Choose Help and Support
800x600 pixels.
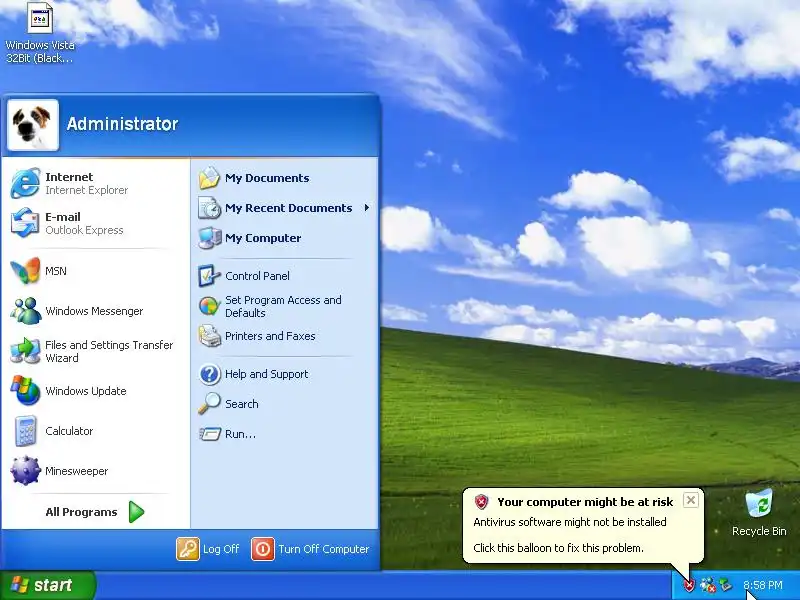[x=266, y=374]
